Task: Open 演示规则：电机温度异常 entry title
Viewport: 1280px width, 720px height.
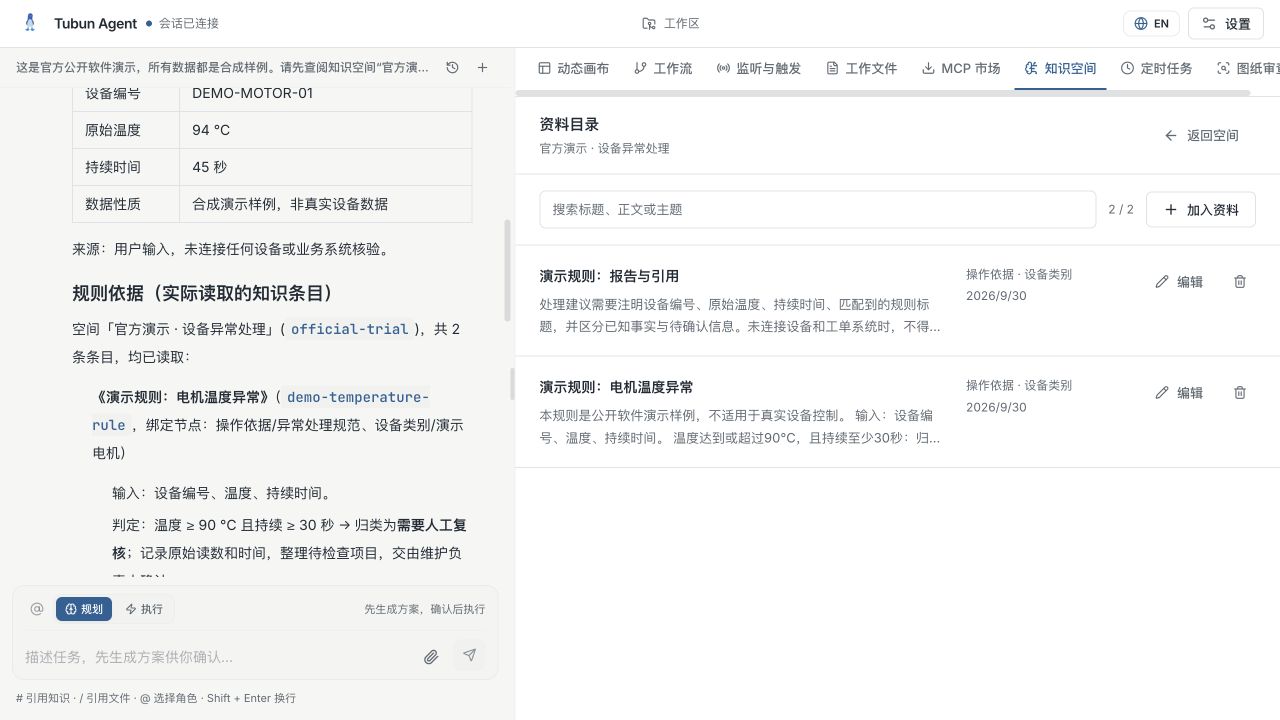Action: pyautogui.click(x=616, y=387)
